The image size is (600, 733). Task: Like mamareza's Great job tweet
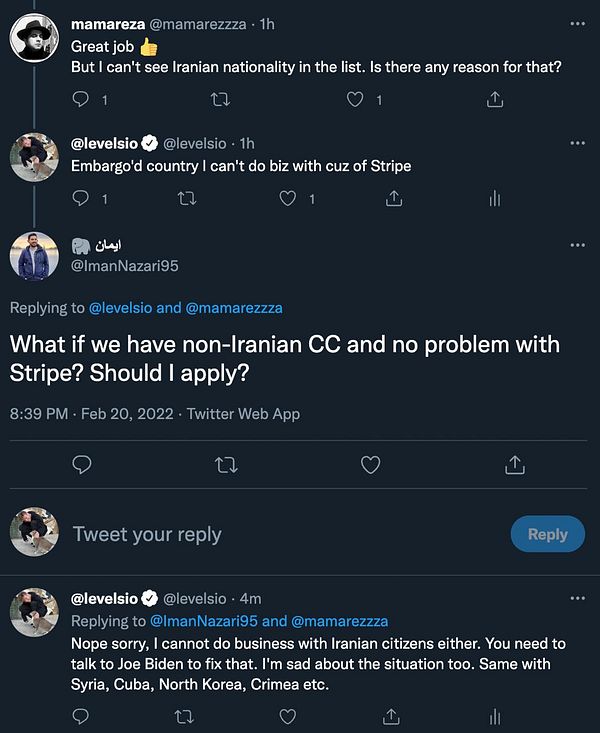click(x=353, y=99)
